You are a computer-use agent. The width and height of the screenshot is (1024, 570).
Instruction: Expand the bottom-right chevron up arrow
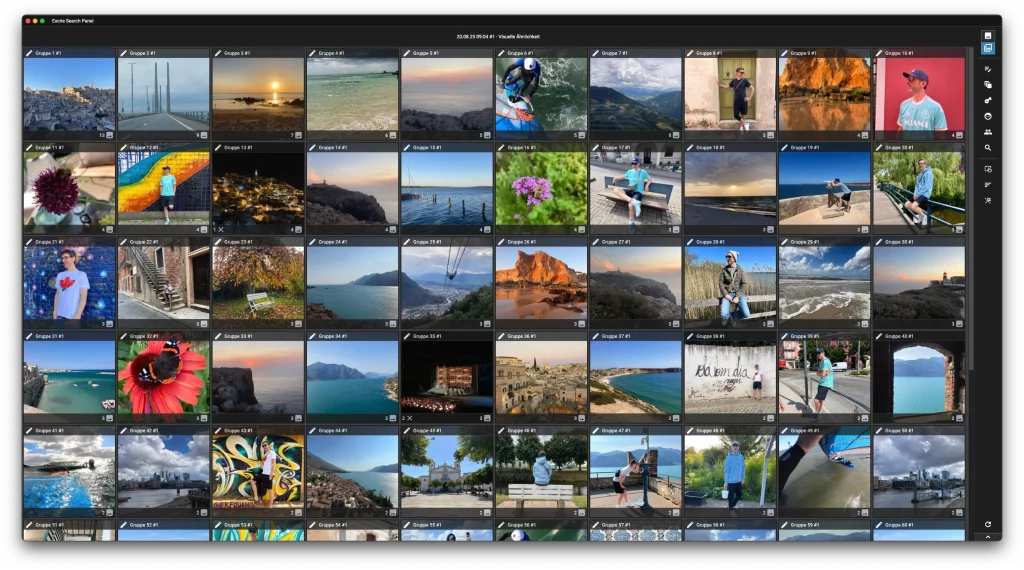tap(988, 537)
